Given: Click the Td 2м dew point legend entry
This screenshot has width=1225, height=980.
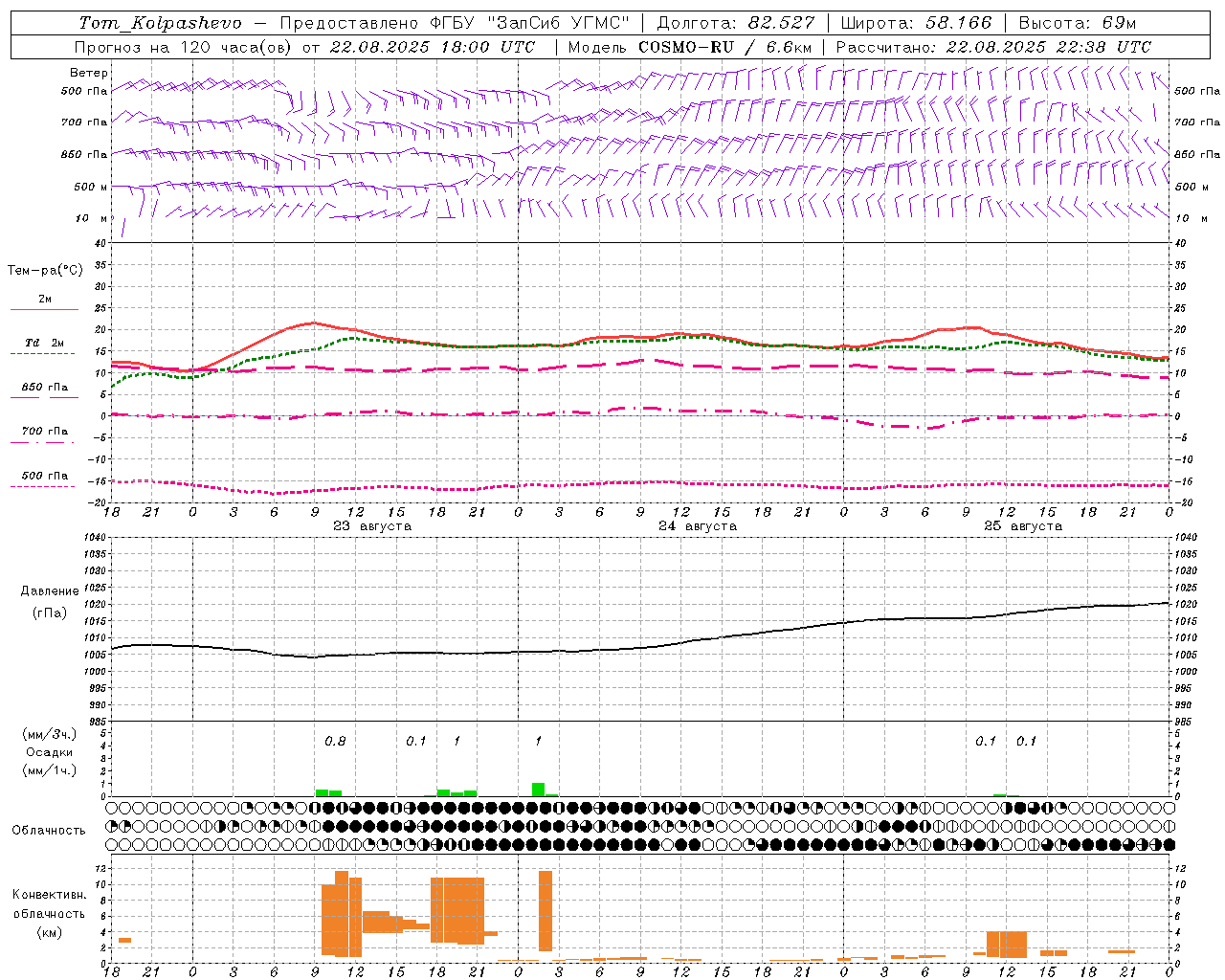Looking at the screenshot, I should [45, 343].
